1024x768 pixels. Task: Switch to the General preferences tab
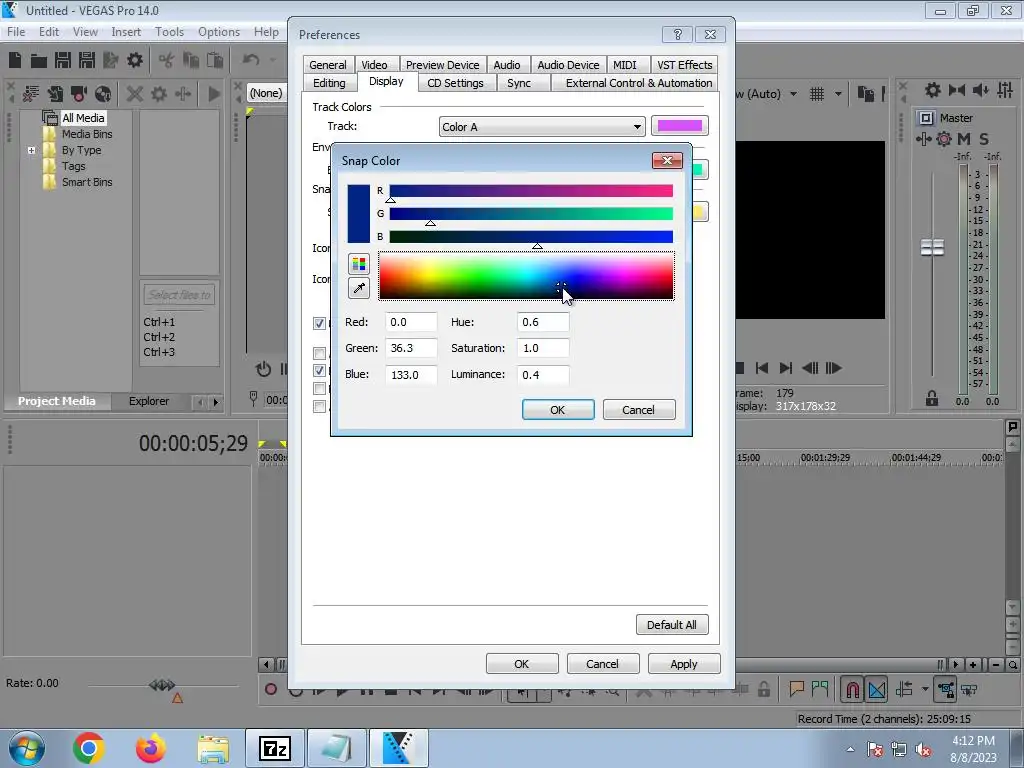(x=328, y=65)
